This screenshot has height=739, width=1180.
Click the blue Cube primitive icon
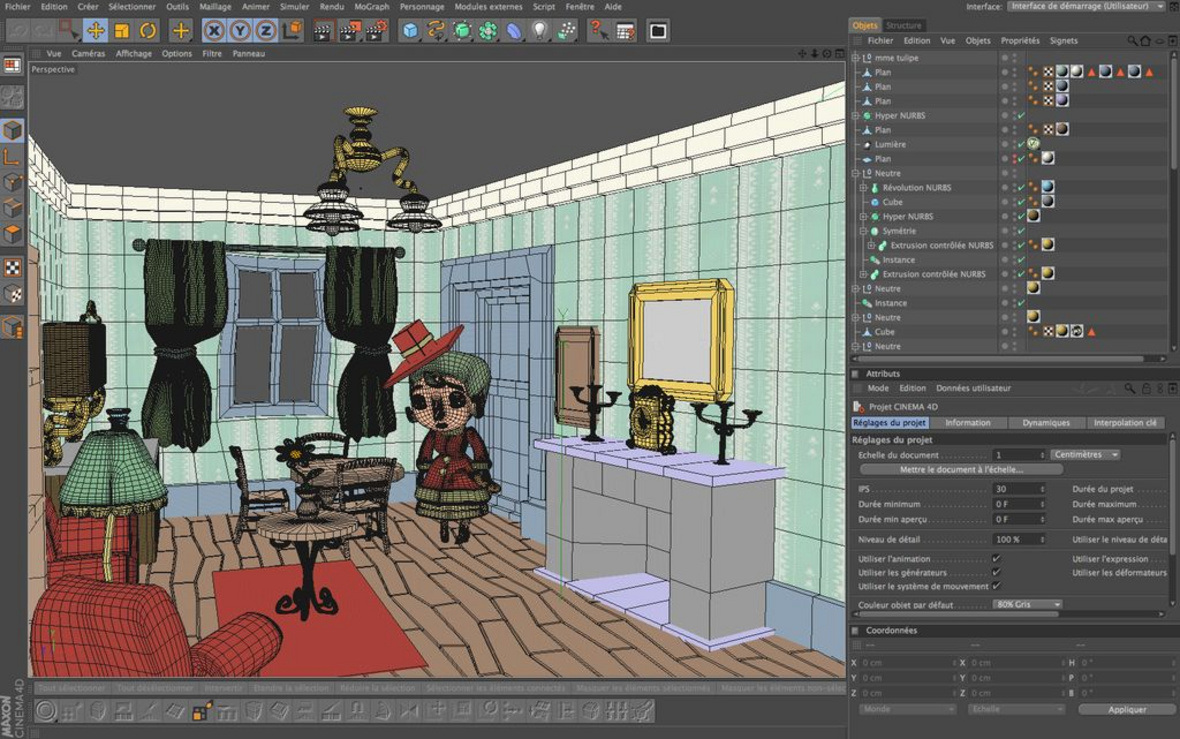coord(410,31)
